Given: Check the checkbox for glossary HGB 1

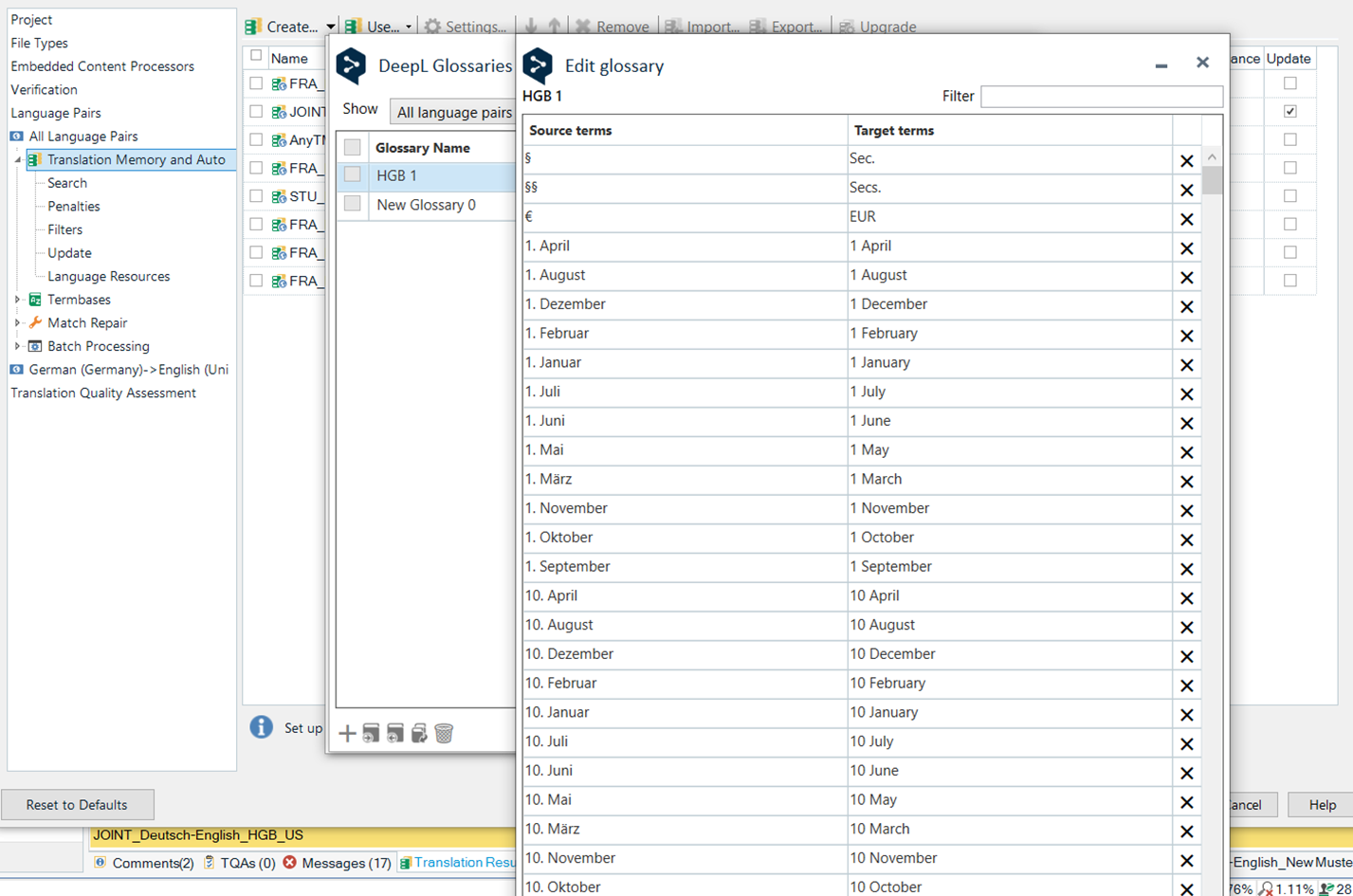Looking at the screenshot, I should pos(352,175).
